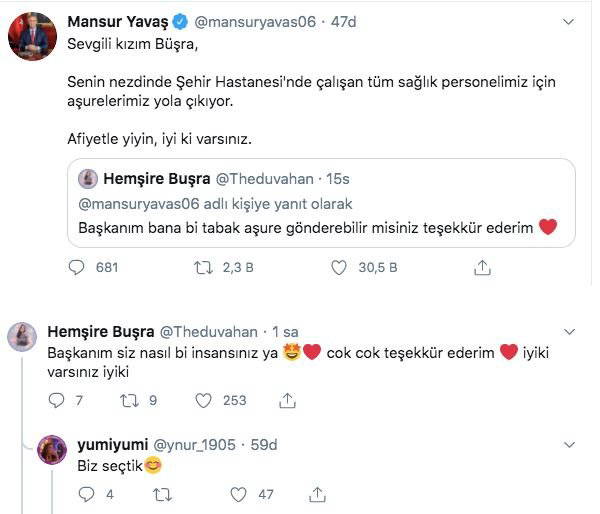
Task: Click the @Theduvahan handle in the reply
Action: [x=204, y=332]
